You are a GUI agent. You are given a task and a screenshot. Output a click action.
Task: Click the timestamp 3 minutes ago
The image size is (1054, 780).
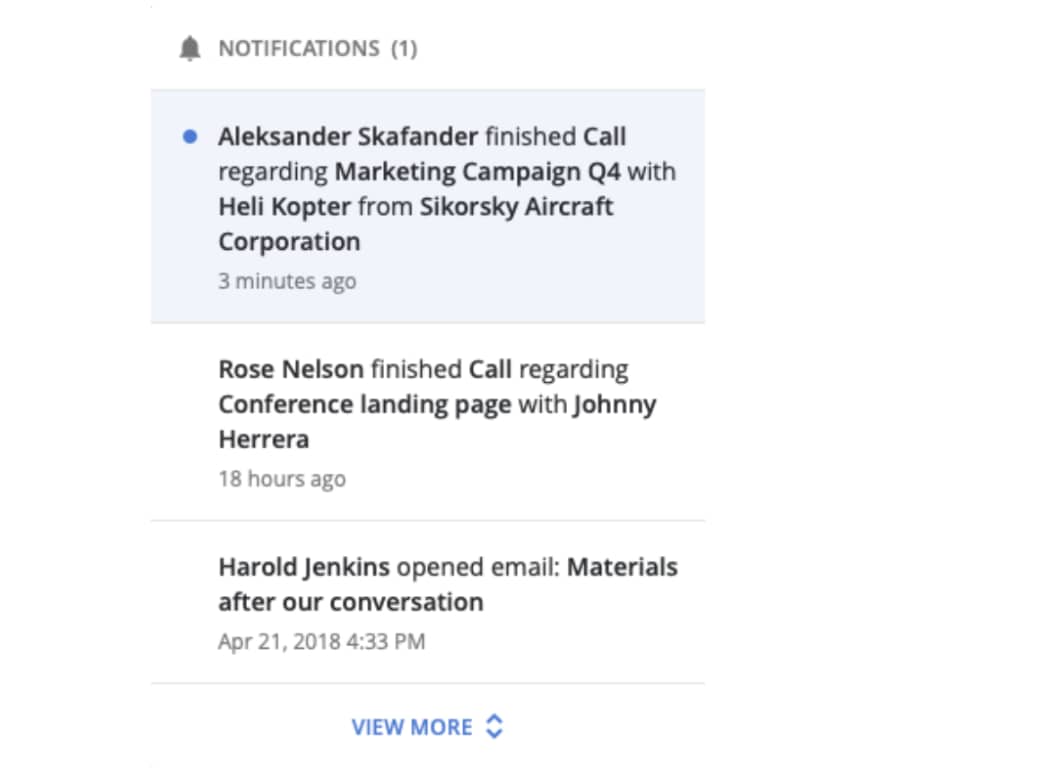(287, 281)
